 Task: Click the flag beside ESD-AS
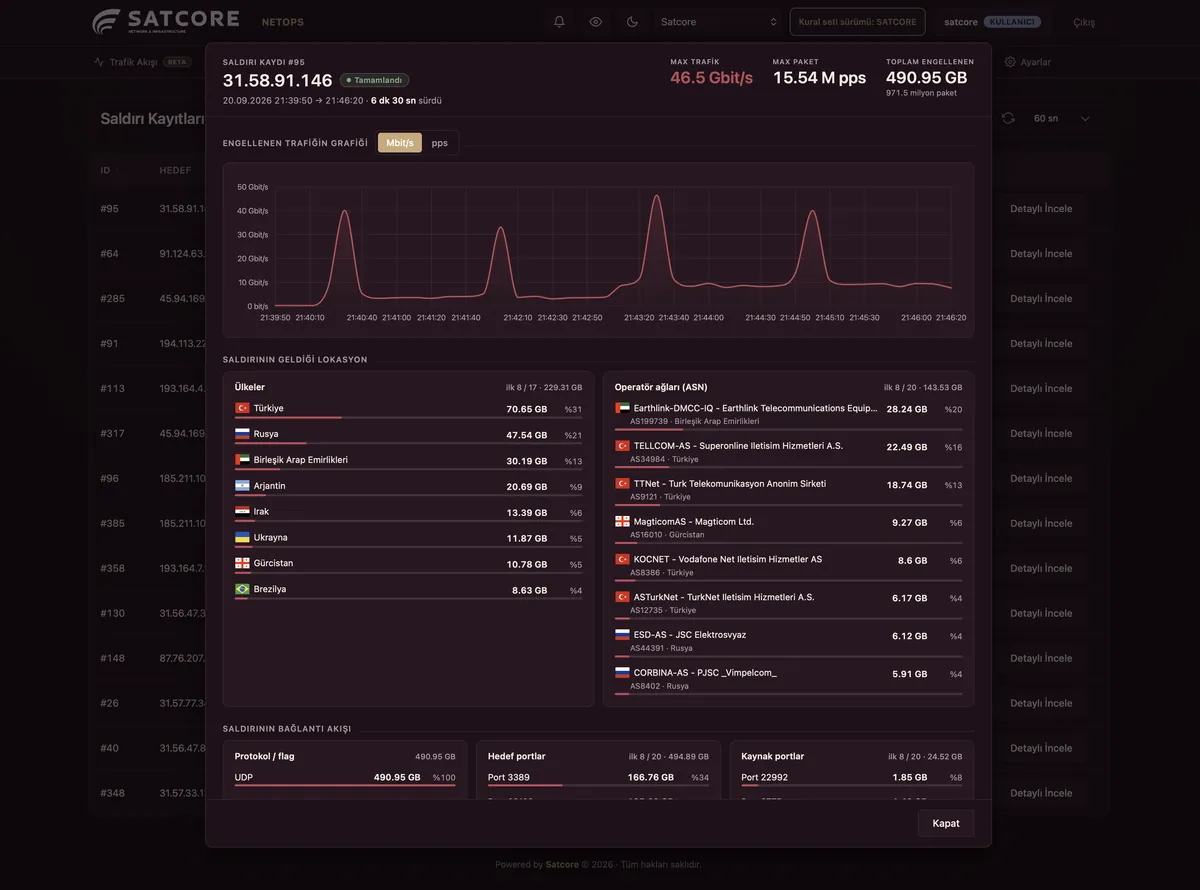tap(622, 635)
